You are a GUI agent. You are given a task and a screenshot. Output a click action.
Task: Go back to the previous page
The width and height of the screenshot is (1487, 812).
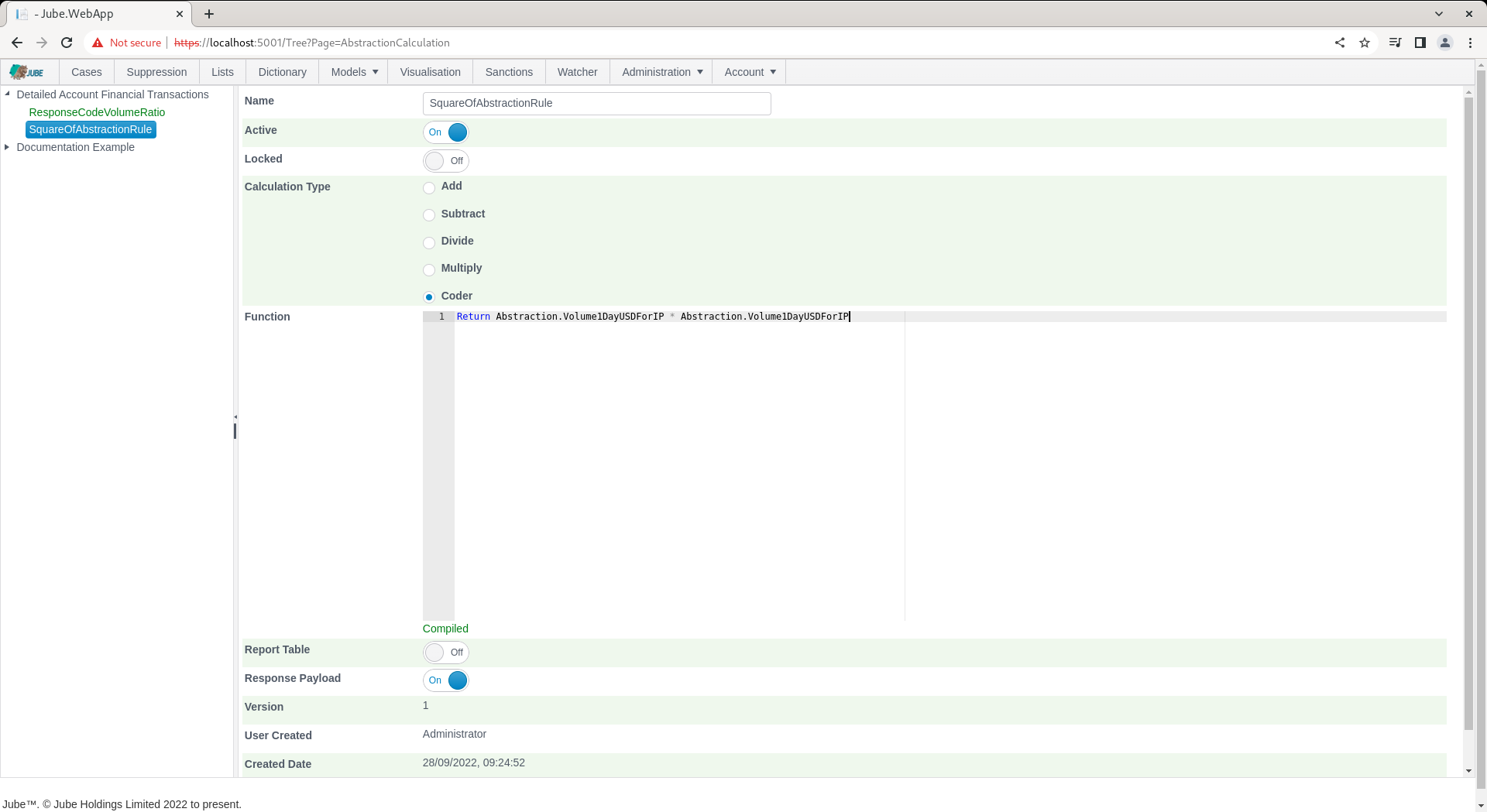17,43
